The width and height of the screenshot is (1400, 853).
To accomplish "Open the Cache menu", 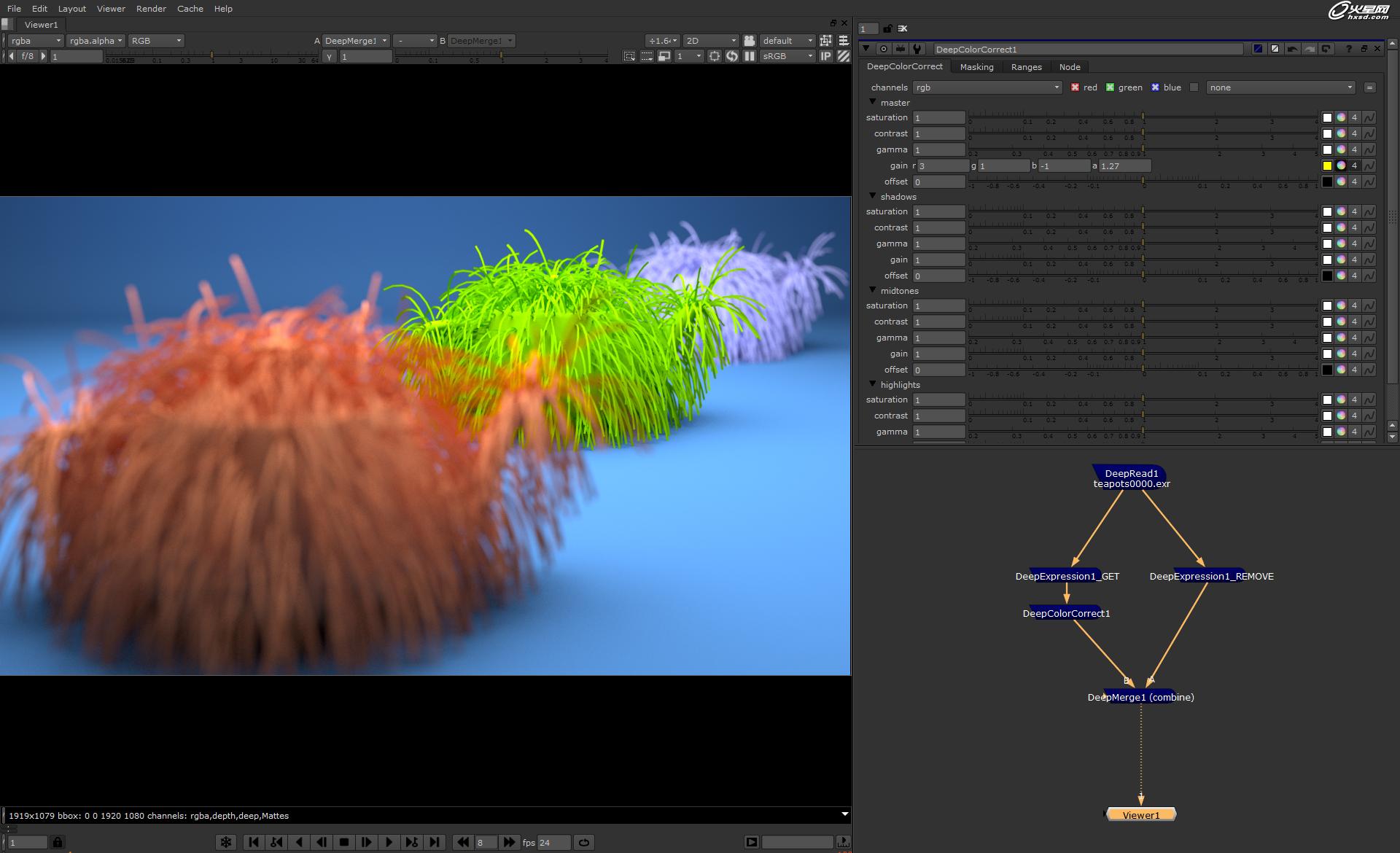I will pos(190,9).
